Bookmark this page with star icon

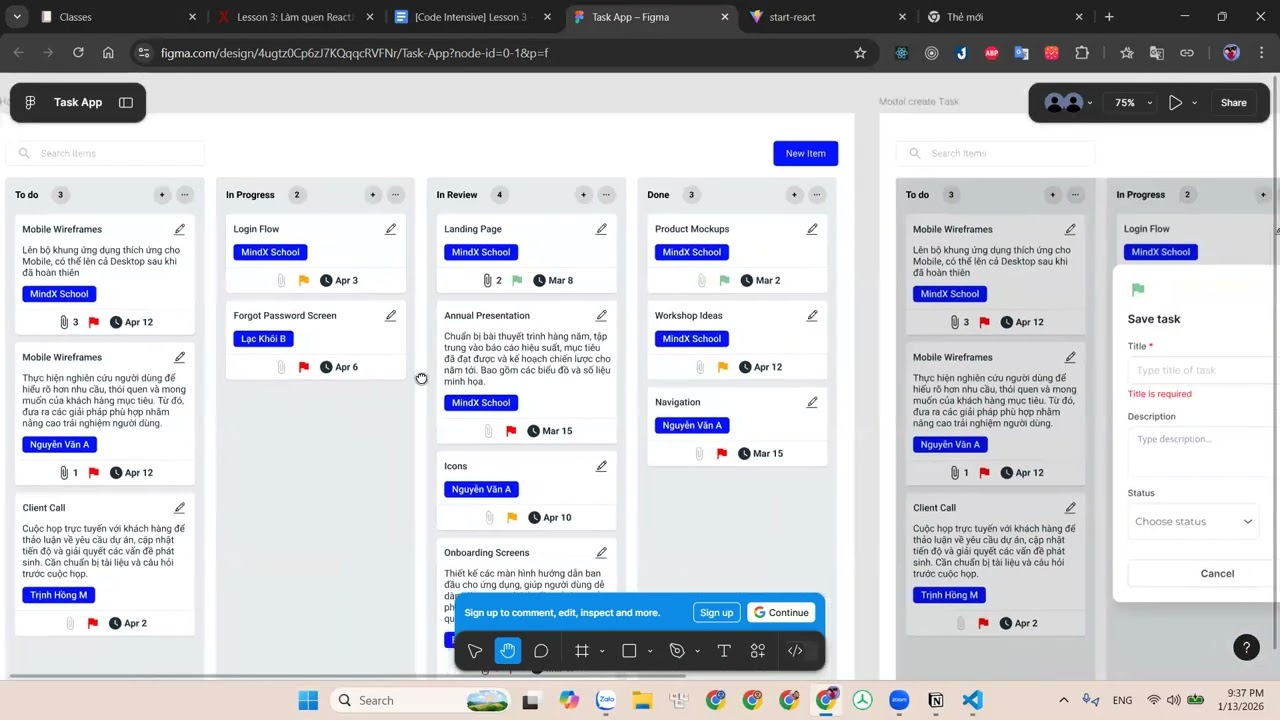point(860,53)
